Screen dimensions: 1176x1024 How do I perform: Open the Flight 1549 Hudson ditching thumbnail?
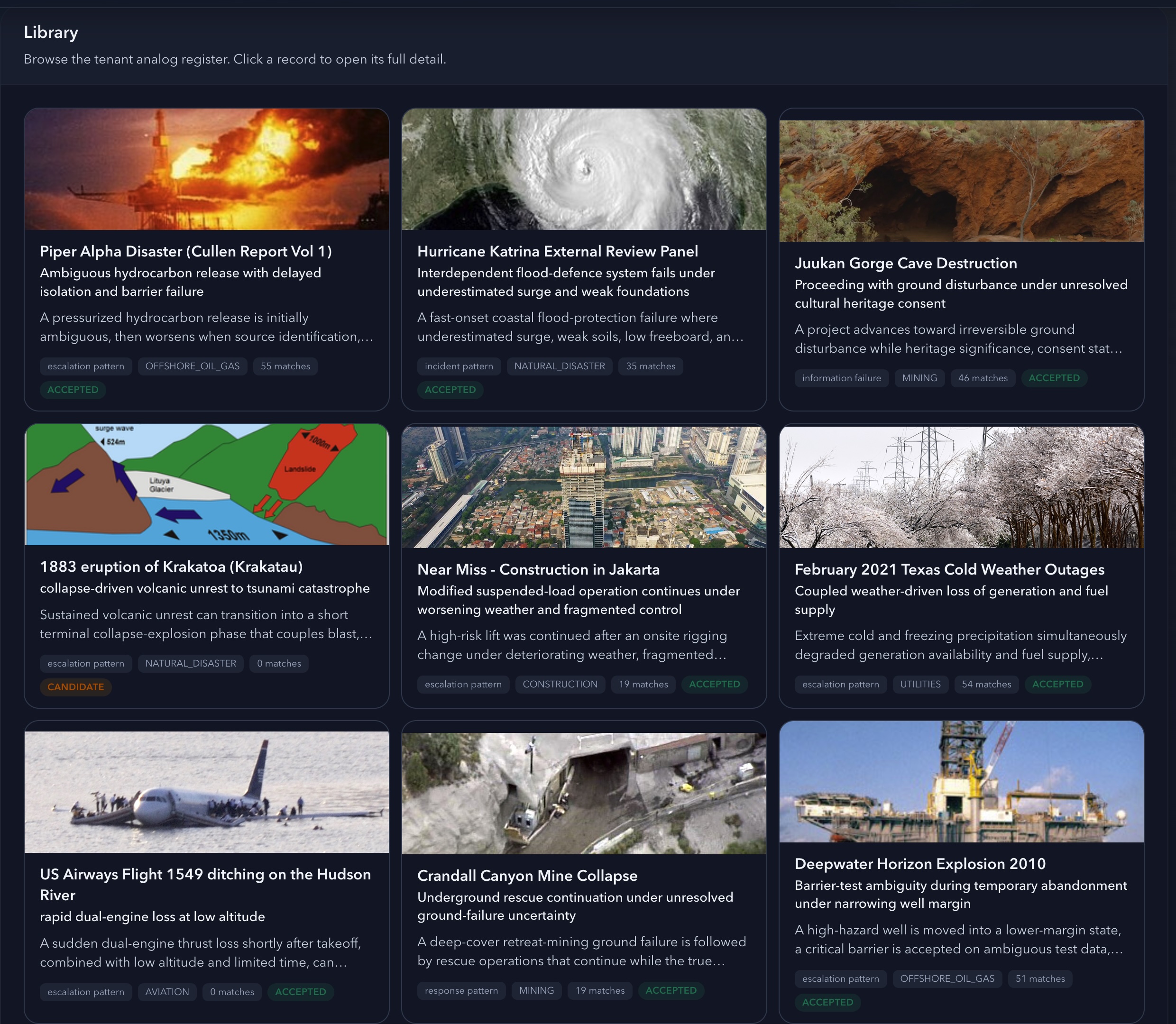click(x=206, y=793)
